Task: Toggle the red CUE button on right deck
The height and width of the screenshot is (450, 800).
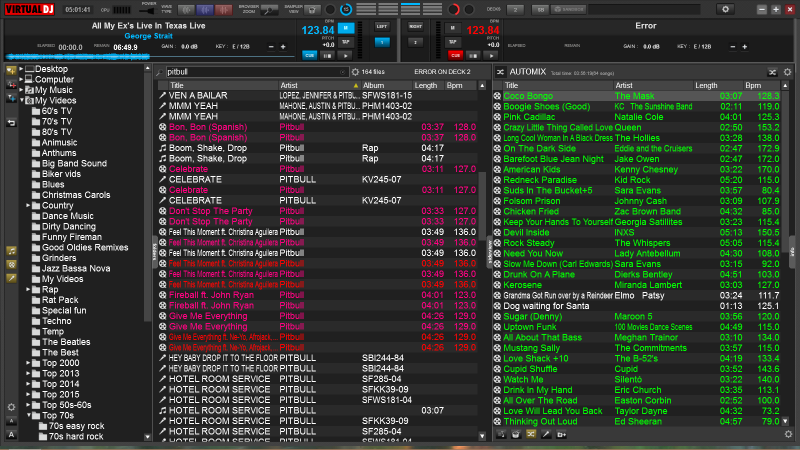Action: [x=455, y=56]
